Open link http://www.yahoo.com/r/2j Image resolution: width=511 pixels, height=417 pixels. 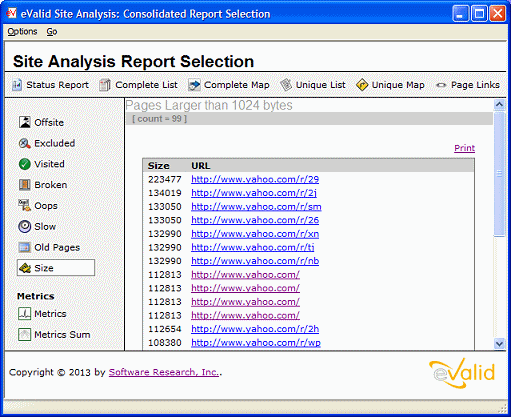[x=254, y=193]
